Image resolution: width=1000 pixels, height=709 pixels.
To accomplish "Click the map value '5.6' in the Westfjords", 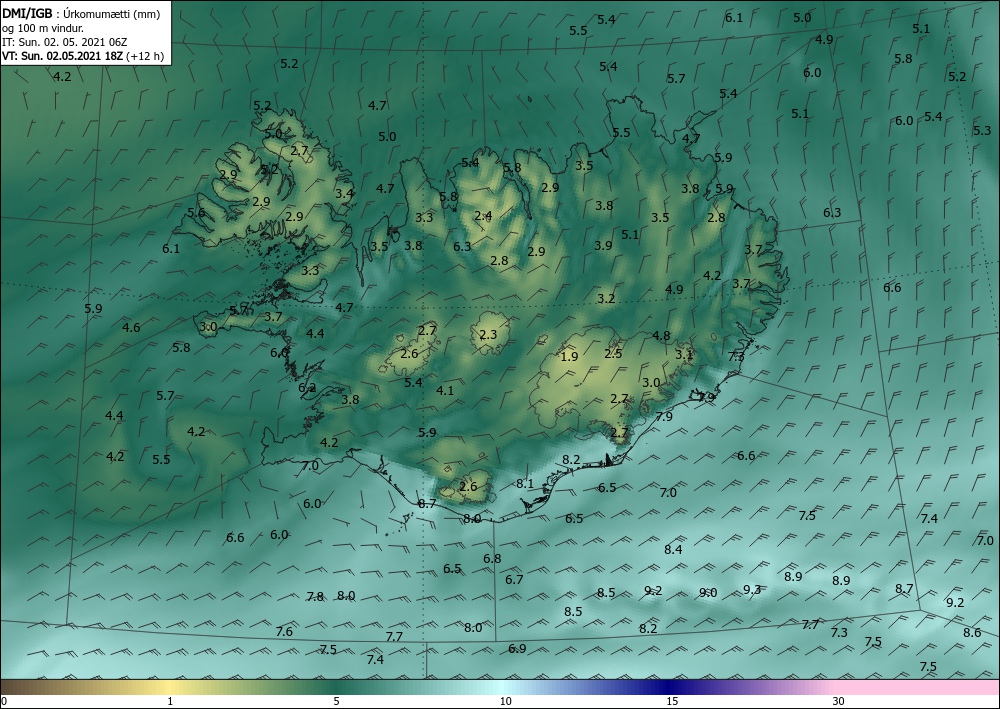I will (x=196, y=212).
